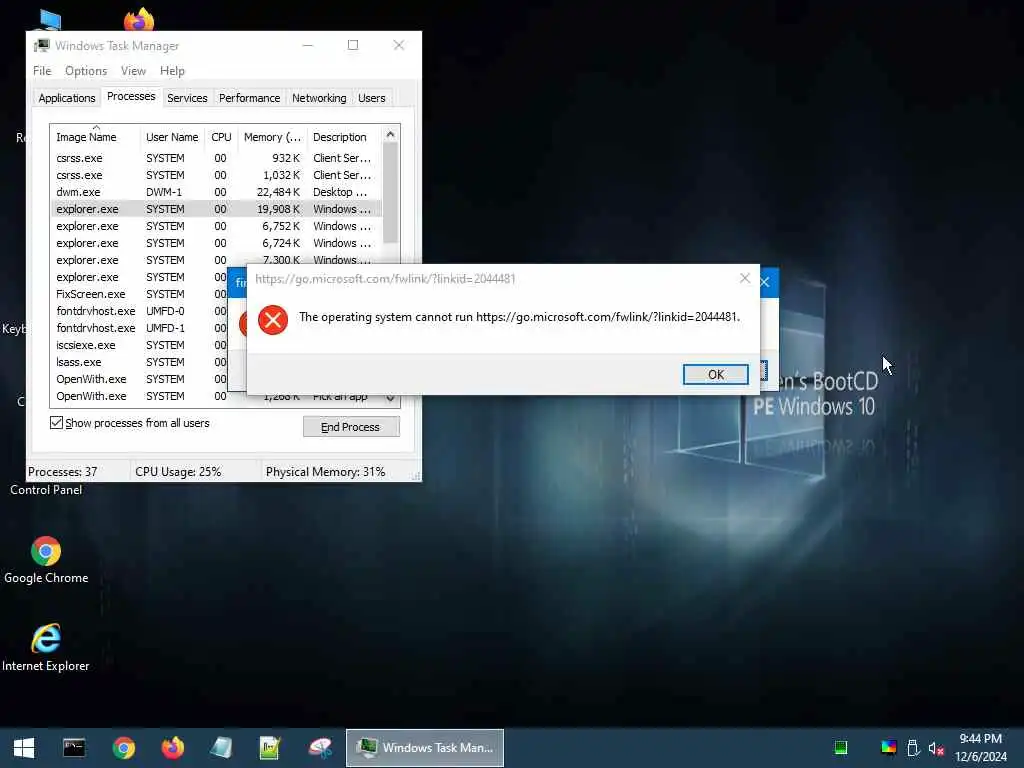This screenshot has height=768, width=1024.
Task: Click OK in the error dialog
Action: pos(715,374)
